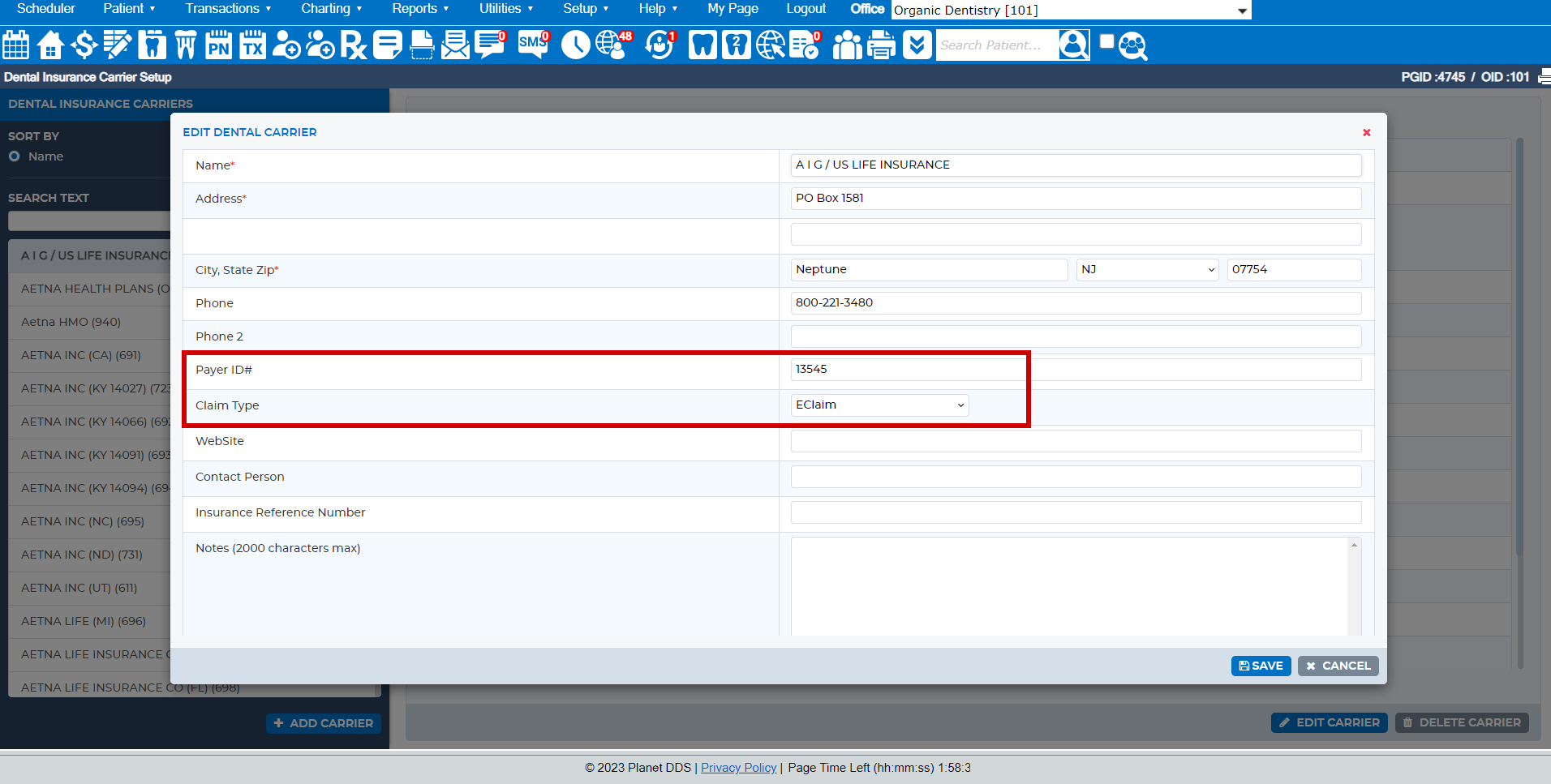Click the home icon in toolbar

point(50,45)
